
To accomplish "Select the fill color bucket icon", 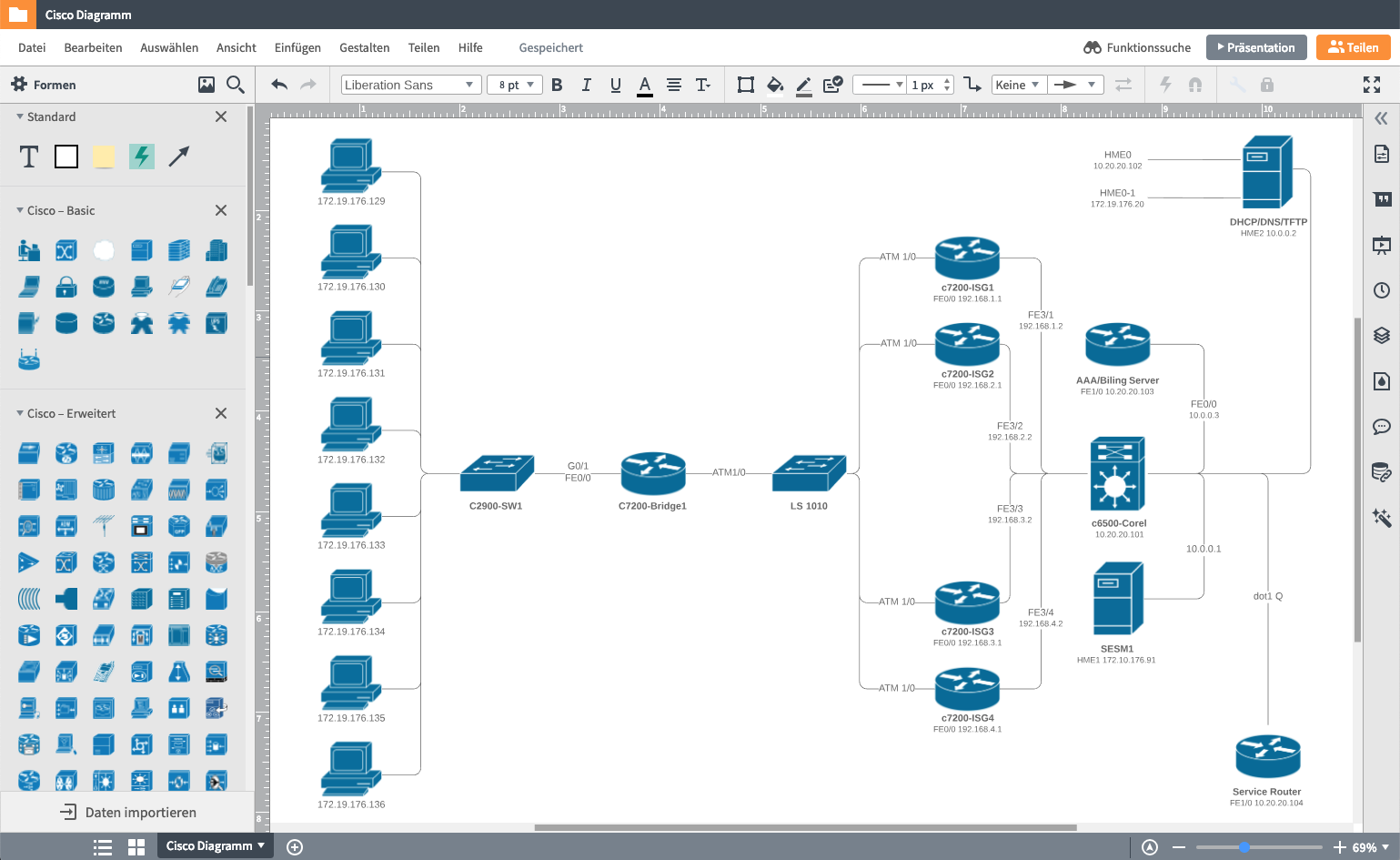I will click(774, 85).
